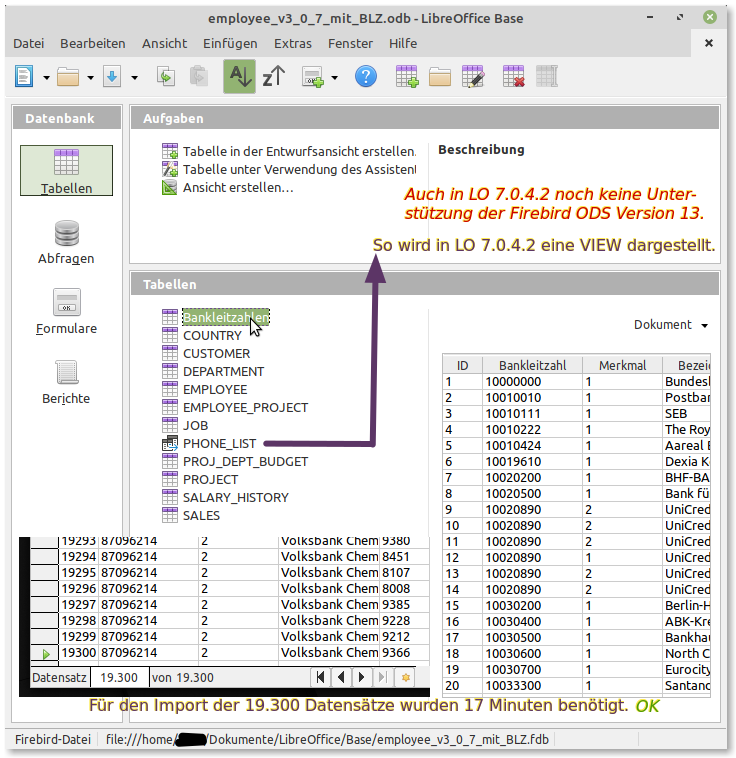
Task: Click the Bankleitzahl column header in the preview
Action: [532, 365]
